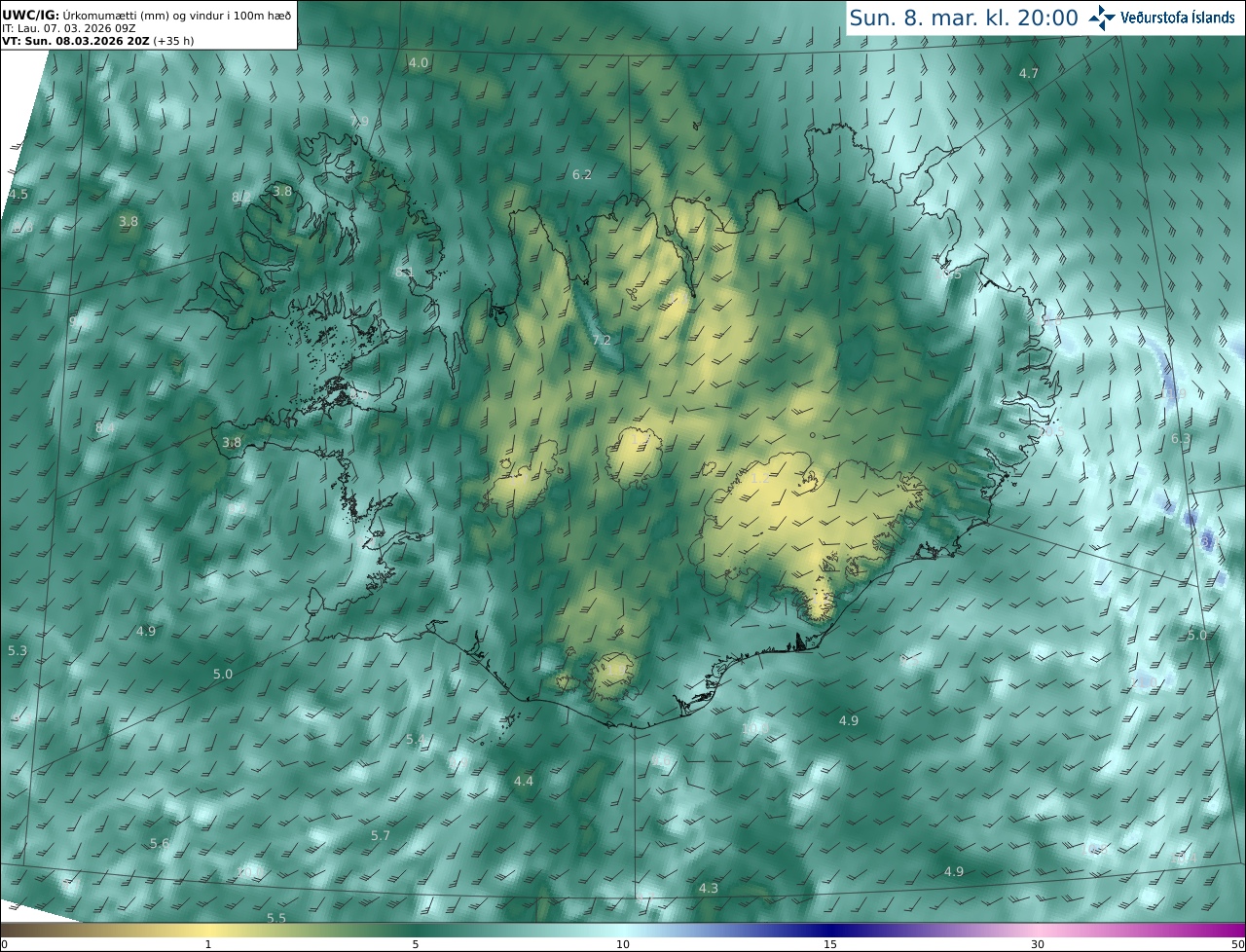Viewport: 1246px width, 952px height.
Task: Click the 'Veðurstofa Íslands' name text
Action: pyautogui.click(x=1178, y=18)
